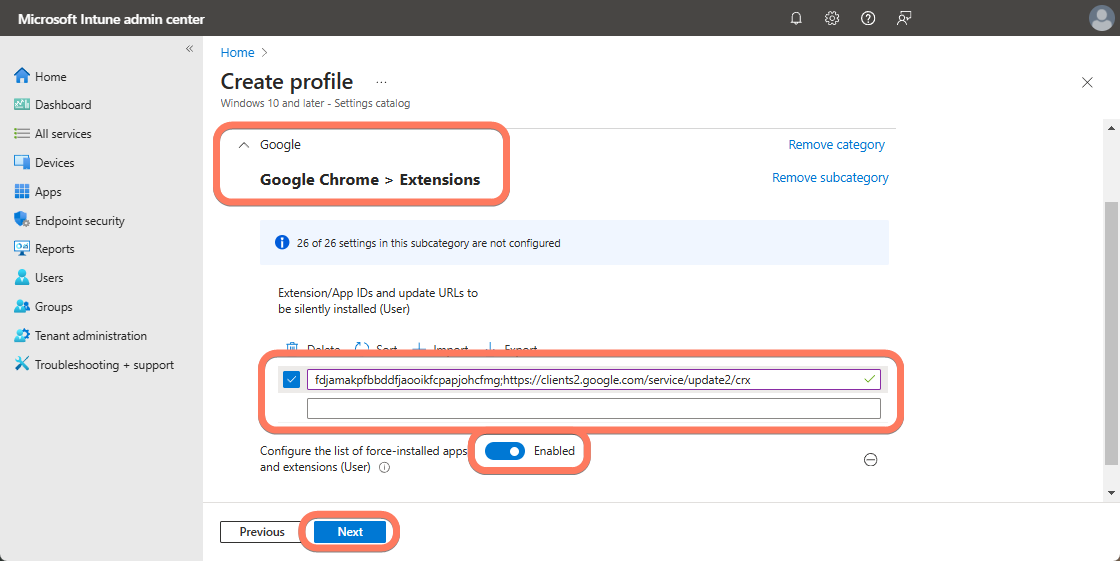
Task: Remove setting with the minus circle icon
Action: tap(870, 460)
